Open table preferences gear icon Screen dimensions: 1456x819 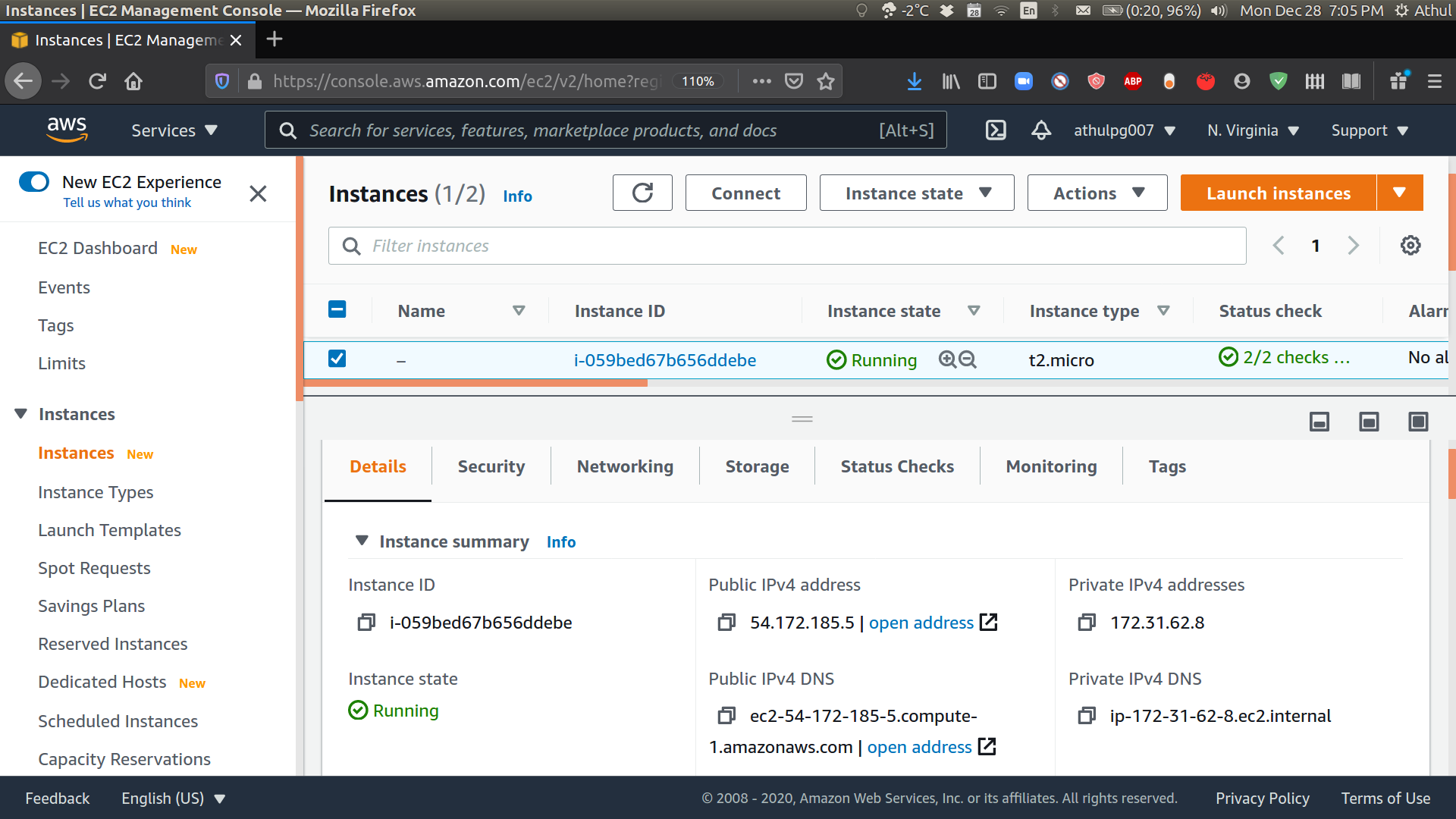[1410, 246]
